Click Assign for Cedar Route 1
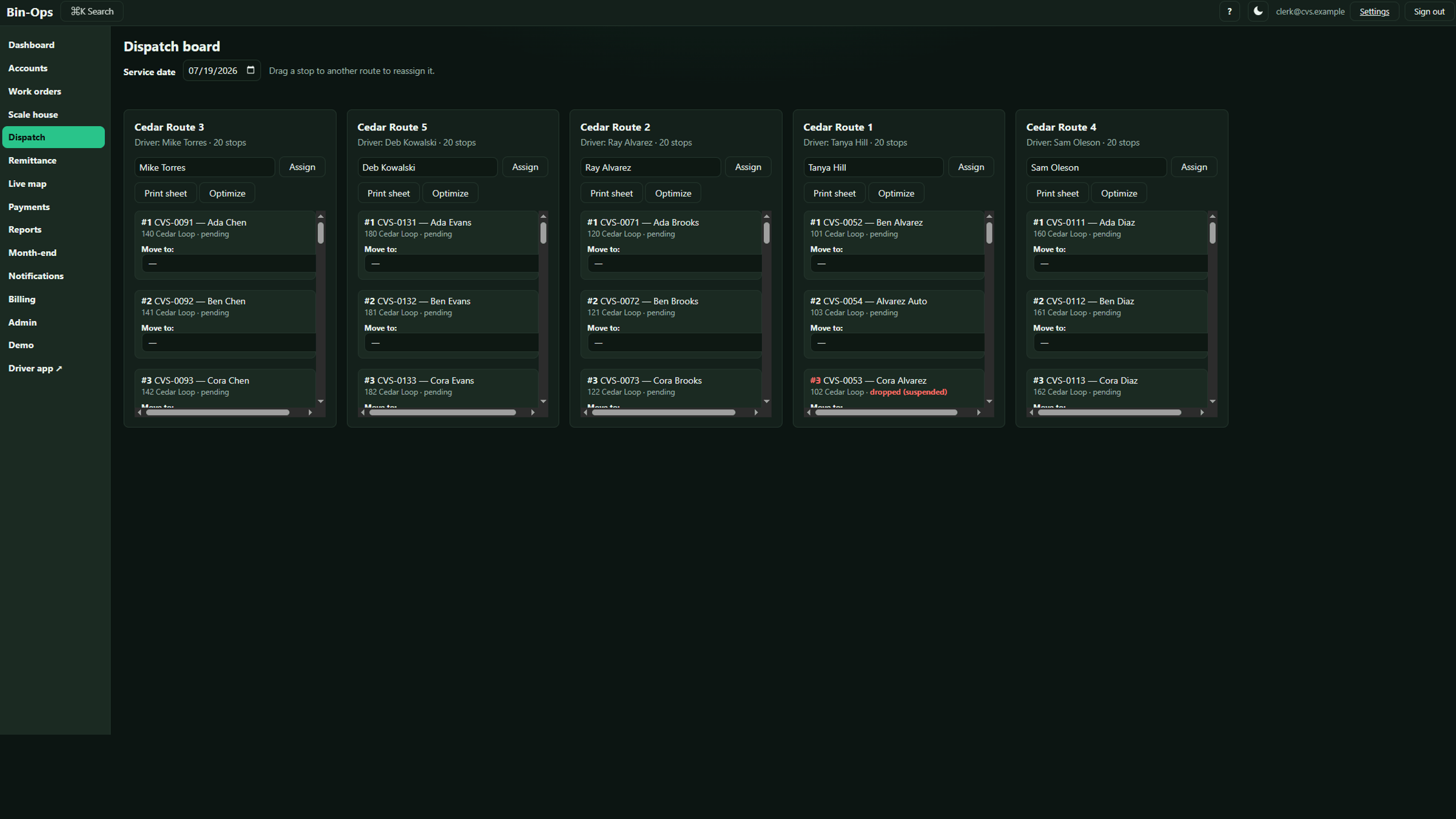Viewport: 1456px width, 819px height. click(971, 167)
